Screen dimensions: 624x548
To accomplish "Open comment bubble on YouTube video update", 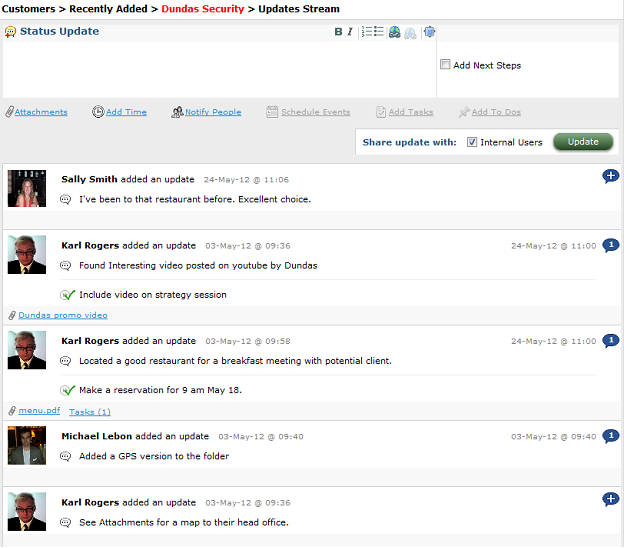I will [610, 246].
